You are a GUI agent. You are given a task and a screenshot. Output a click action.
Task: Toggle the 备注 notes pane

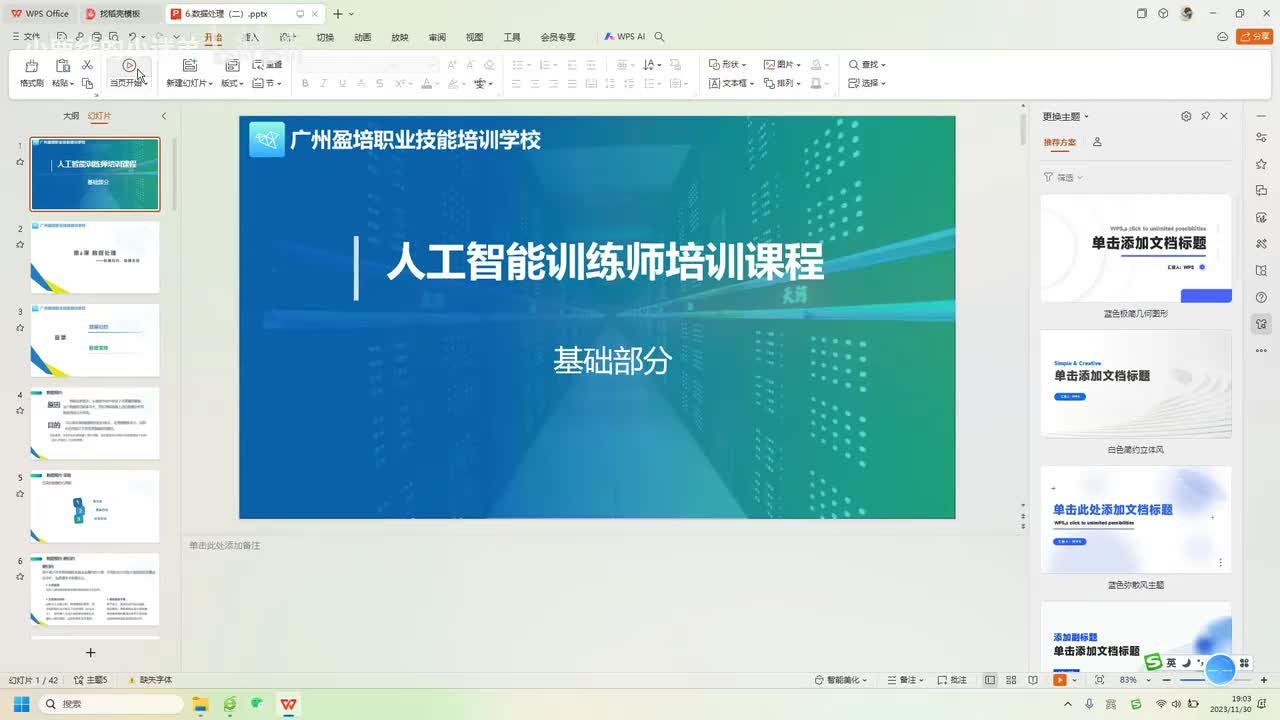tap(906, 680)
